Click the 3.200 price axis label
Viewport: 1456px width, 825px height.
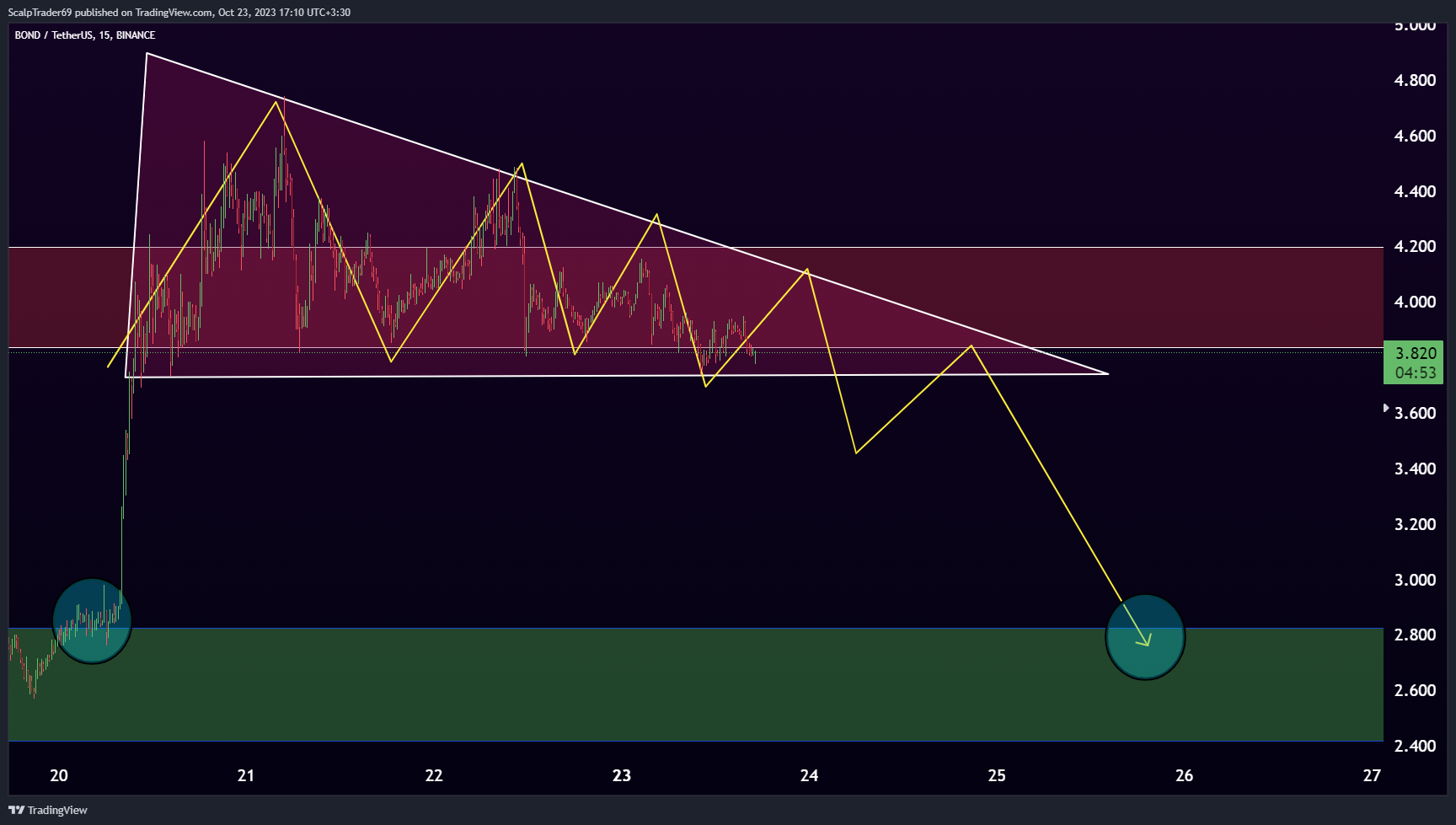tap(1415, 524)
